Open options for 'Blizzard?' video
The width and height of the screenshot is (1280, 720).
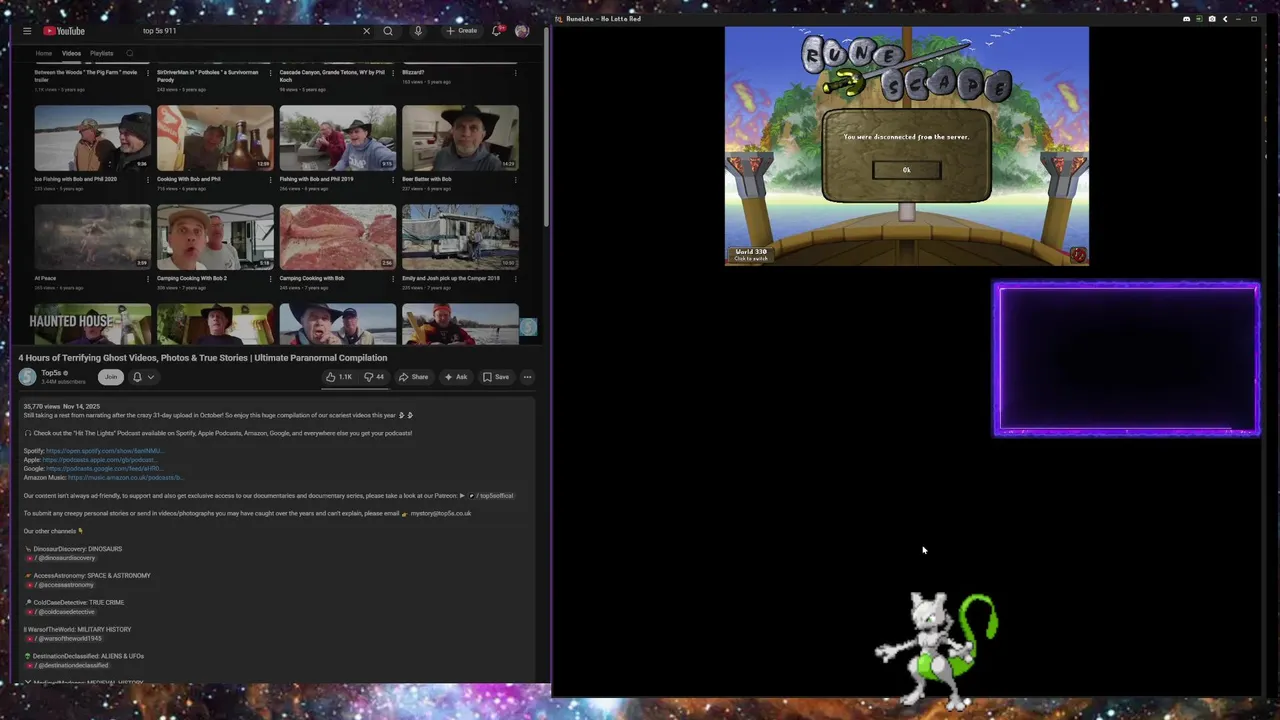516,73
